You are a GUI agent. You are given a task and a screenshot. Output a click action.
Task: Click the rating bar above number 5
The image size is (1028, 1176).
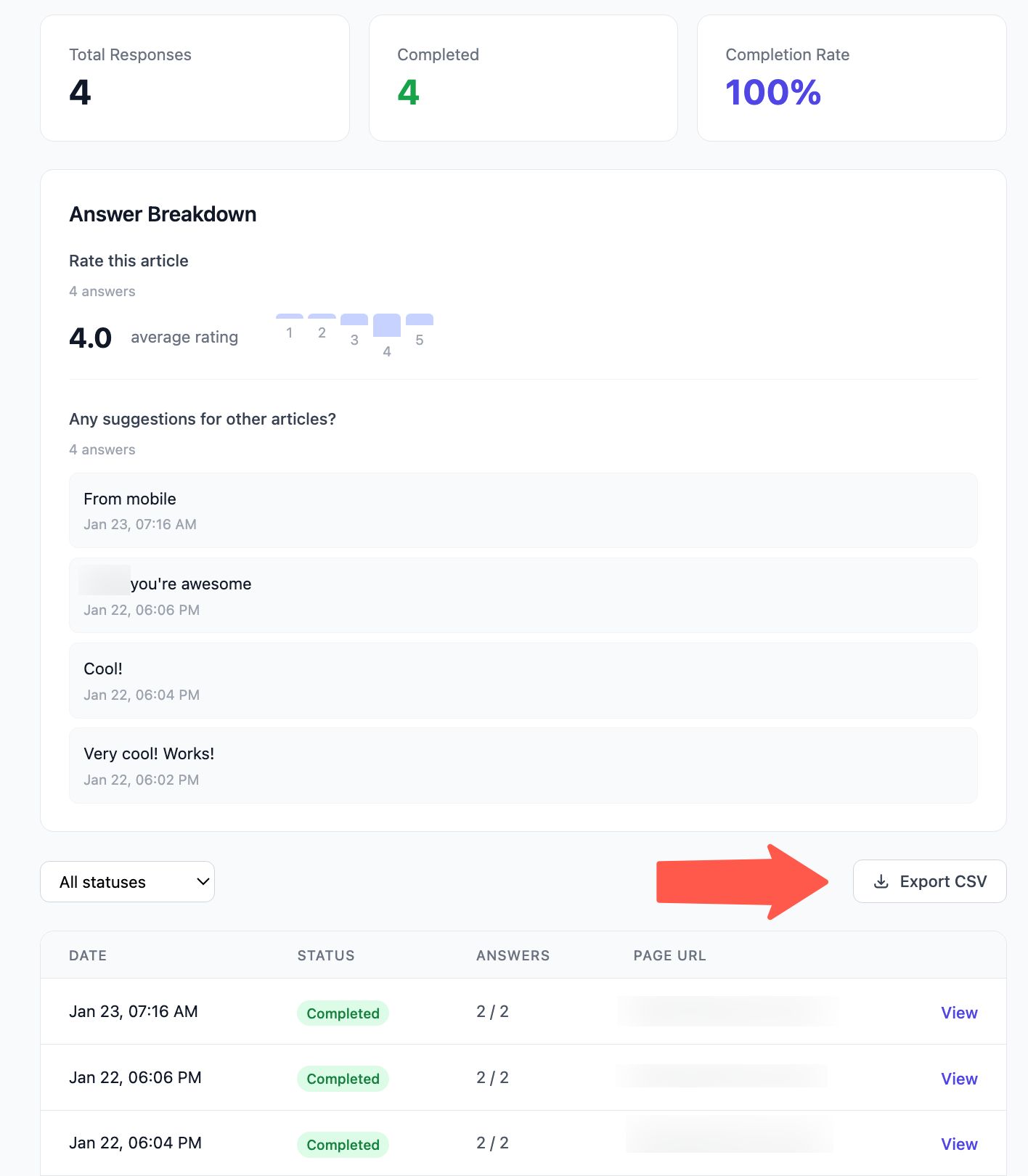tap(420, 319)
